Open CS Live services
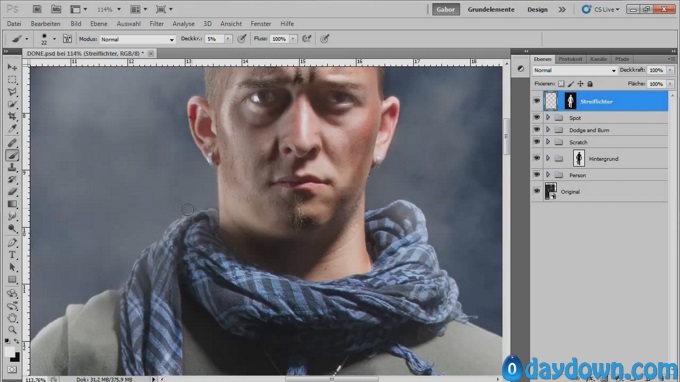The width and height of the screenshot is (680, 382). pos(601,9)
